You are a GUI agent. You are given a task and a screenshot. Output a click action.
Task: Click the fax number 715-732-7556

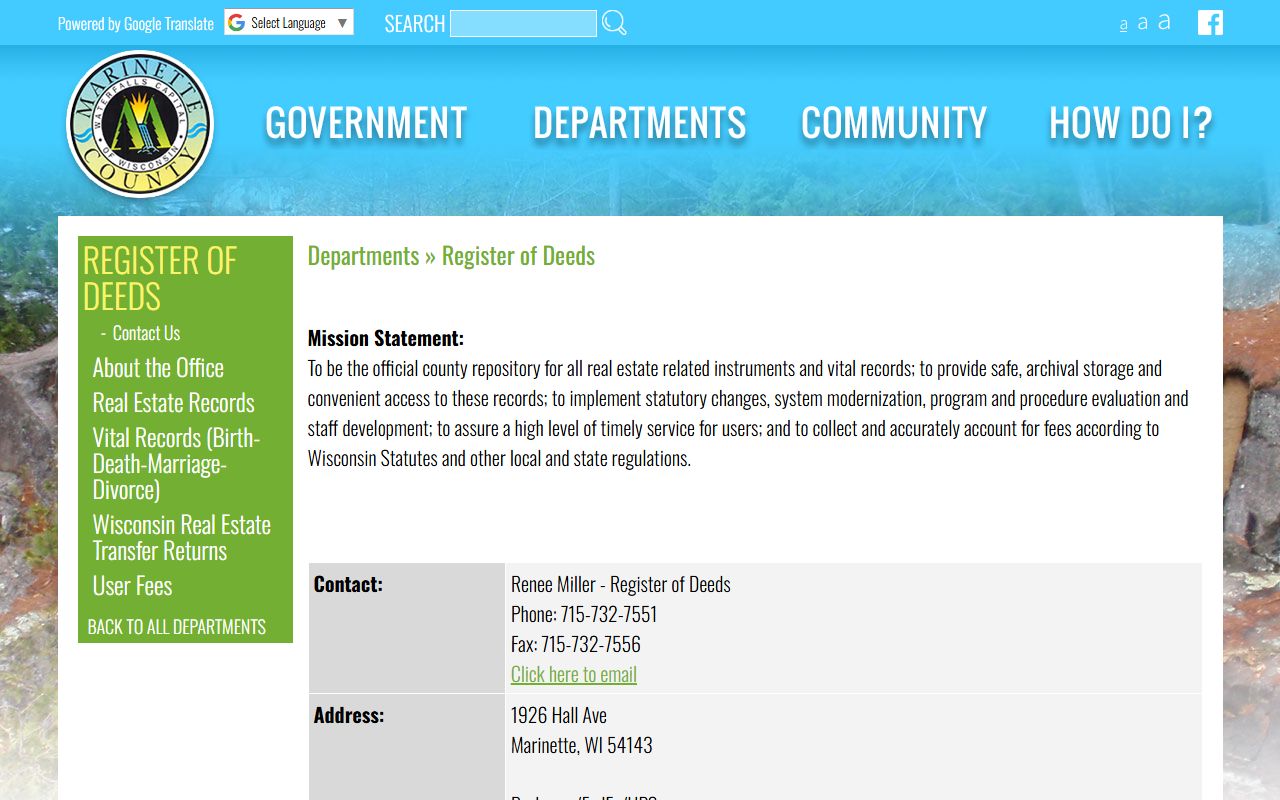[591, 644]
